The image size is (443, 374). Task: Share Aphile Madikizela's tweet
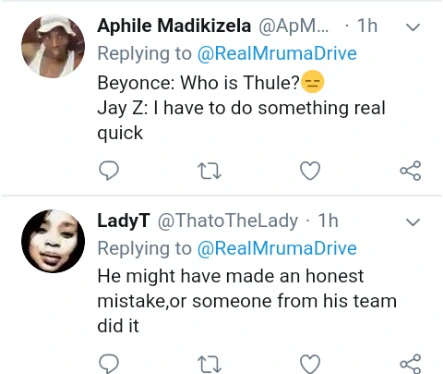coord(411,171)
